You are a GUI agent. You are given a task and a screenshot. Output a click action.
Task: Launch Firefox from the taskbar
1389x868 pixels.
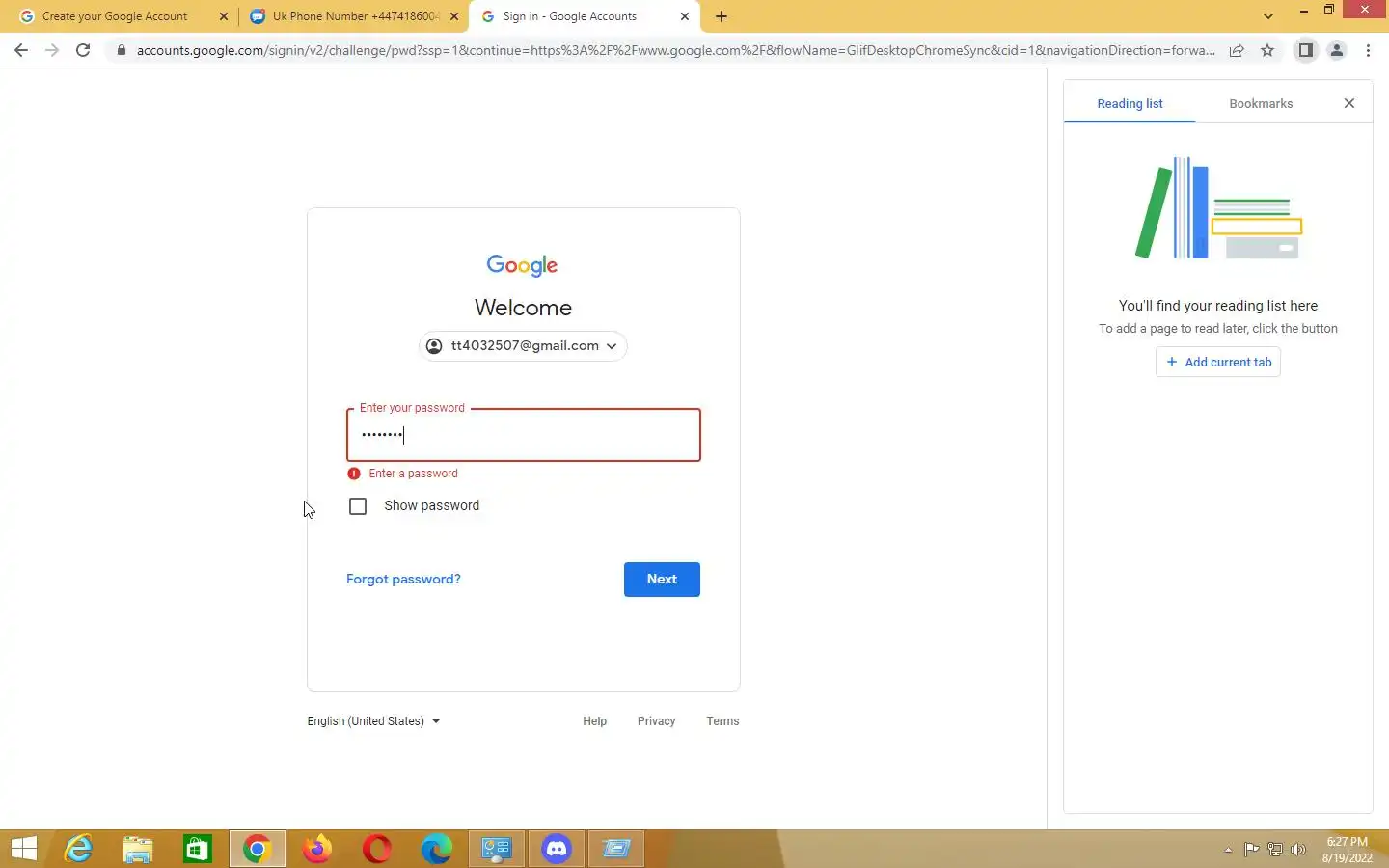pyautogui.click(x=317, y=849)
